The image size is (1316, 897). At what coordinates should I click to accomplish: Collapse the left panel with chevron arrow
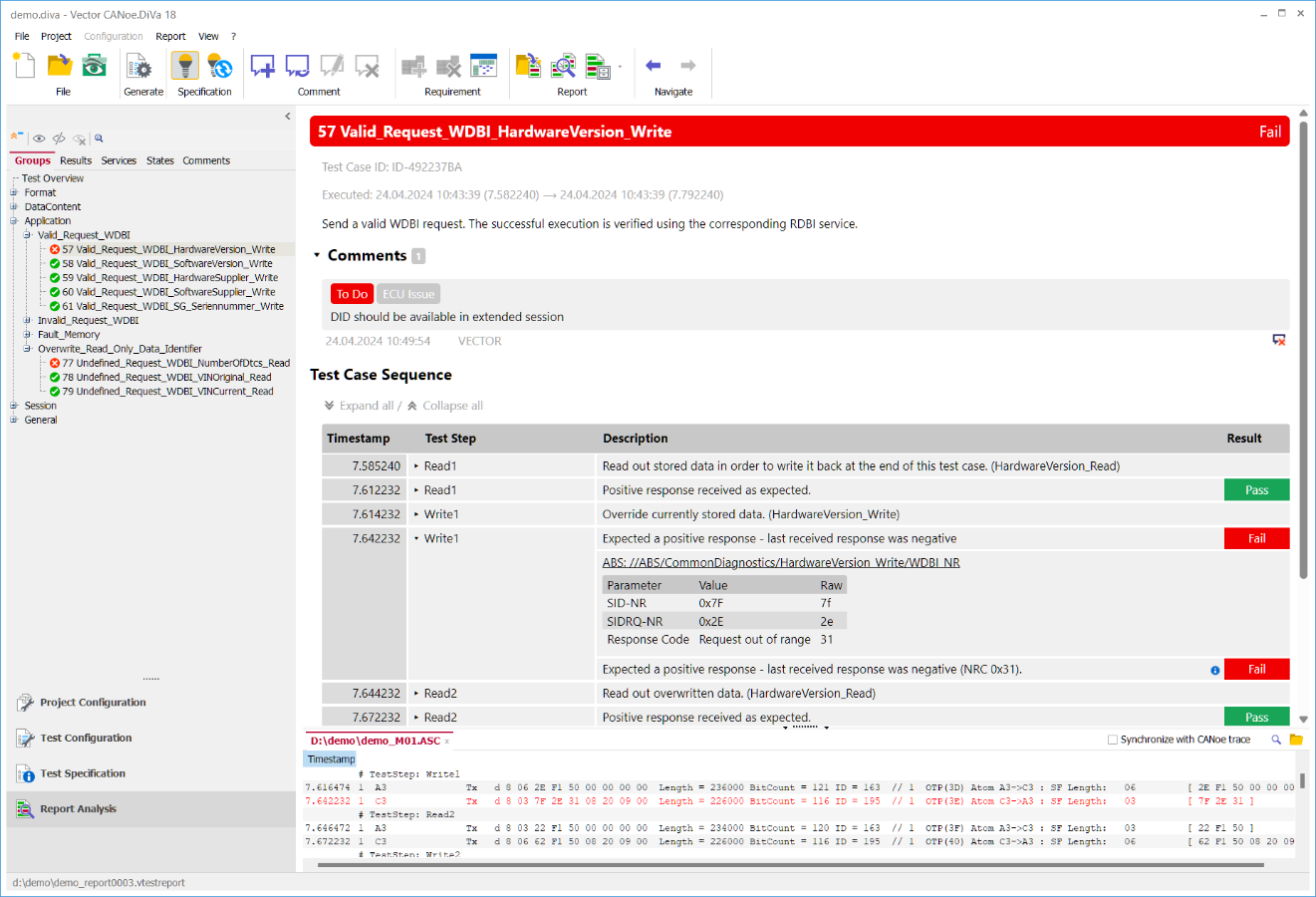point(288,117)
